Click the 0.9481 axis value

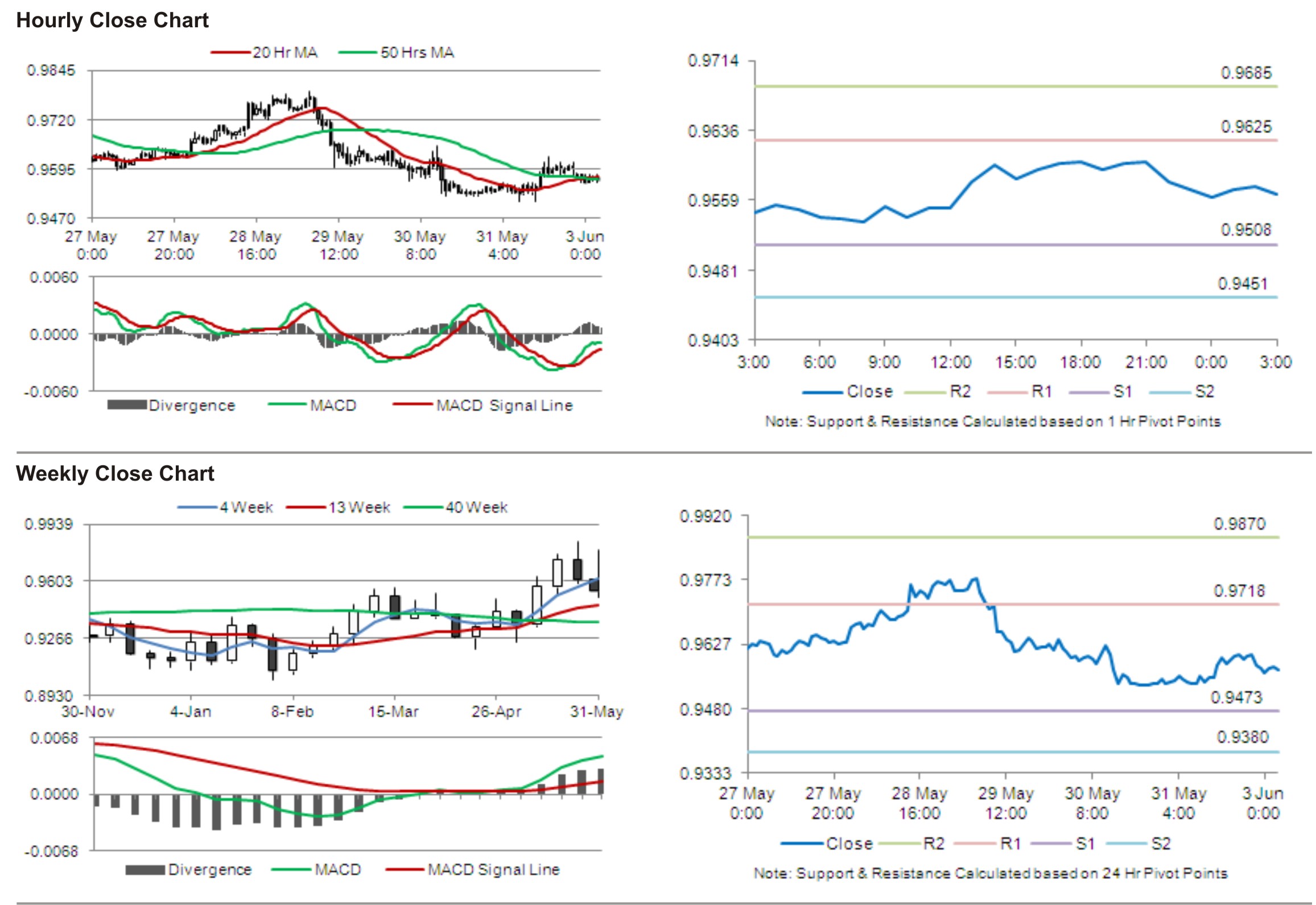pos(713,271)
